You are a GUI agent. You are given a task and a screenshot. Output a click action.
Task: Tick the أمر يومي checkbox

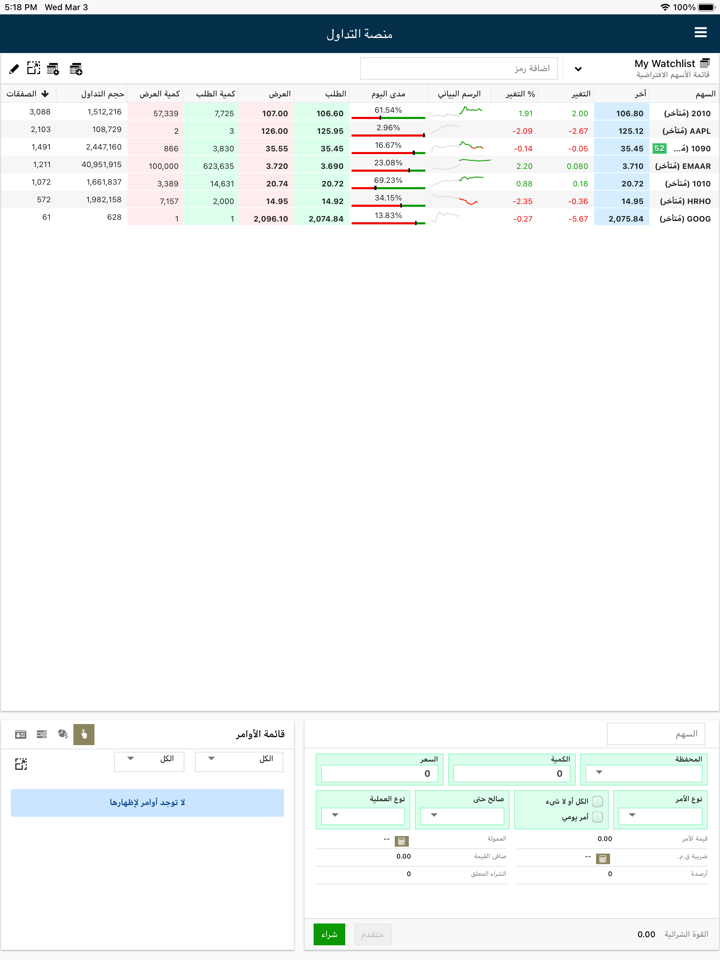click(597, 817)
